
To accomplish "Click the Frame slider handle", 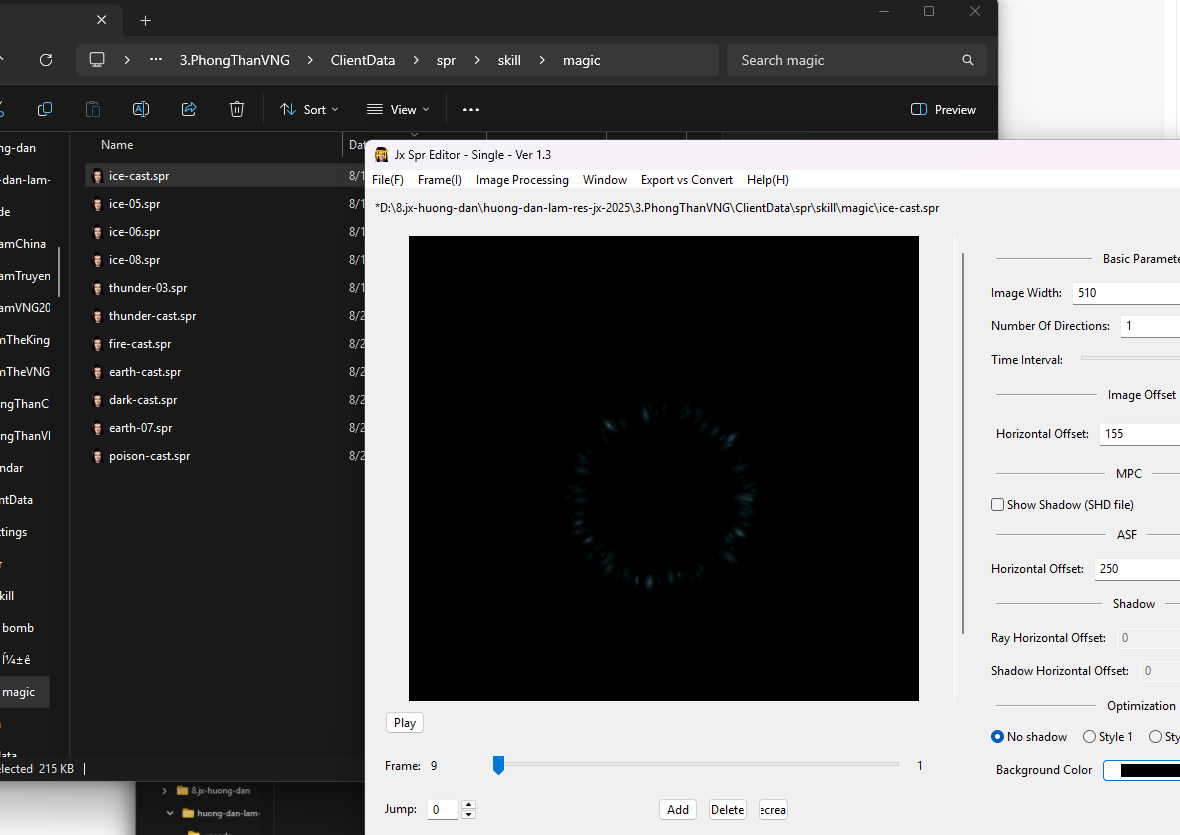I will [x=498, y=765].
